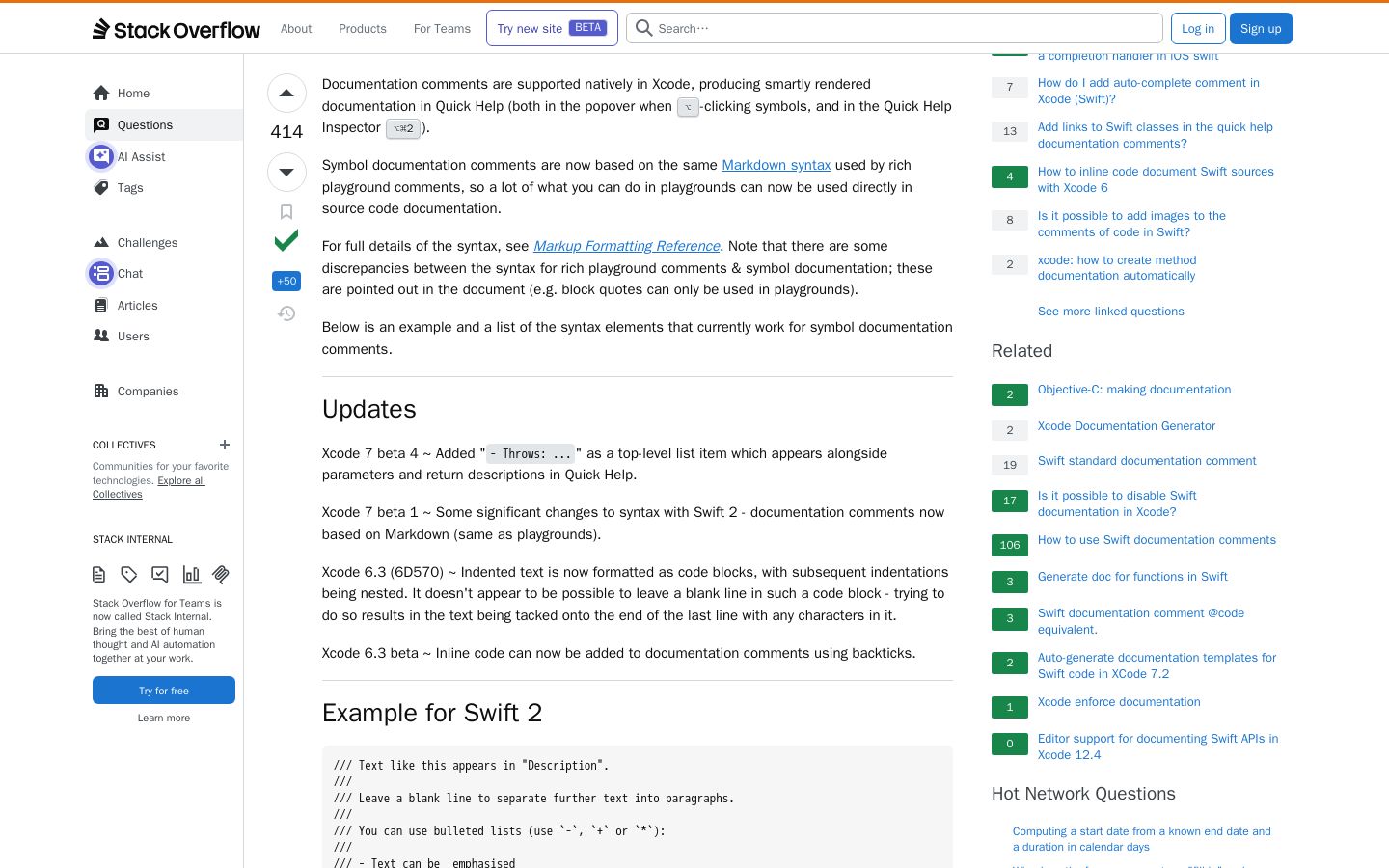Click the Collectives plus icon
The height and width of the screenshot is (868, 1389).
(225, 445)
